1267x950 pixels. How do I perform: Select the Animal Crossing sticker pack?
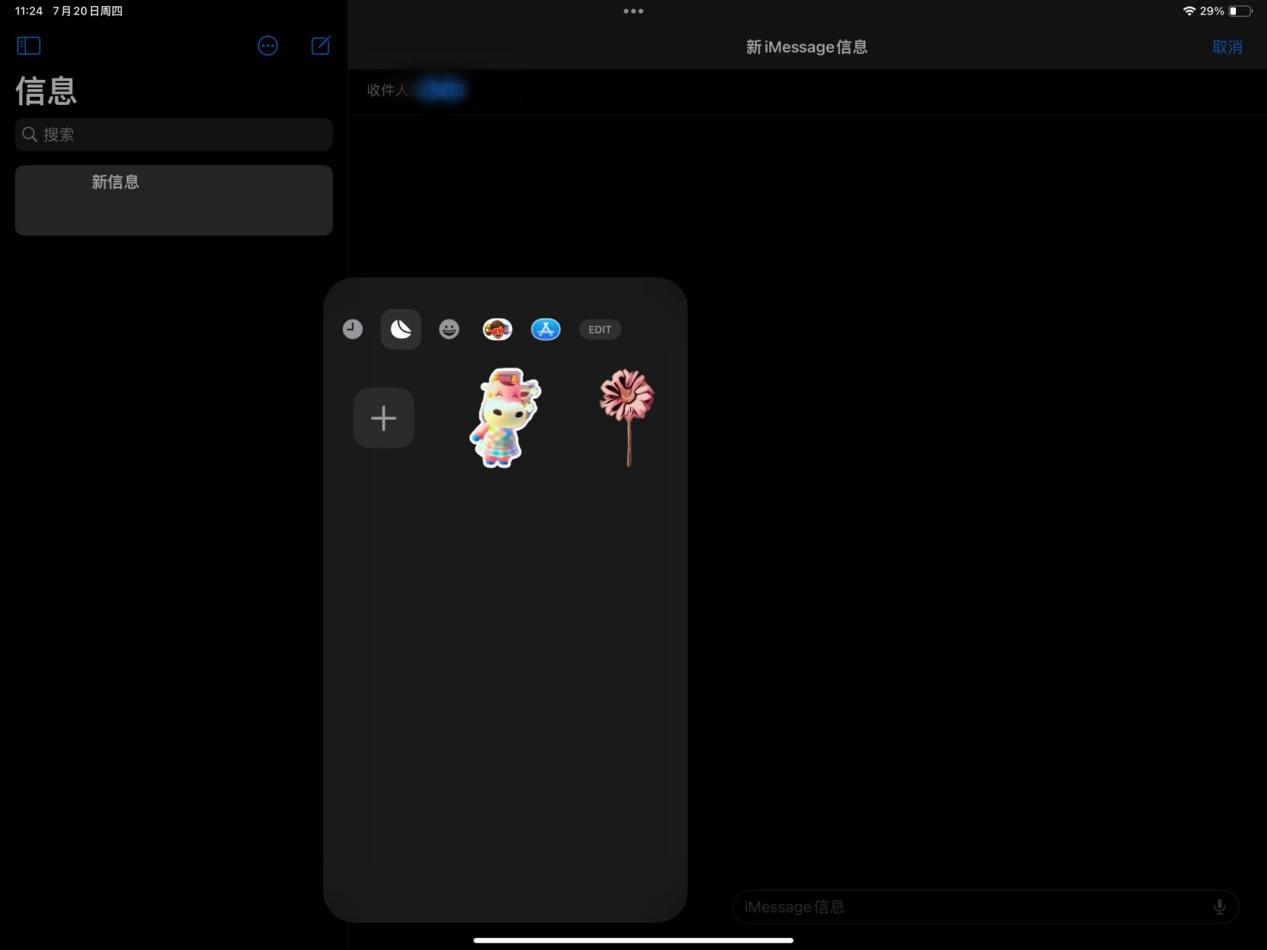tap(497, 329)
